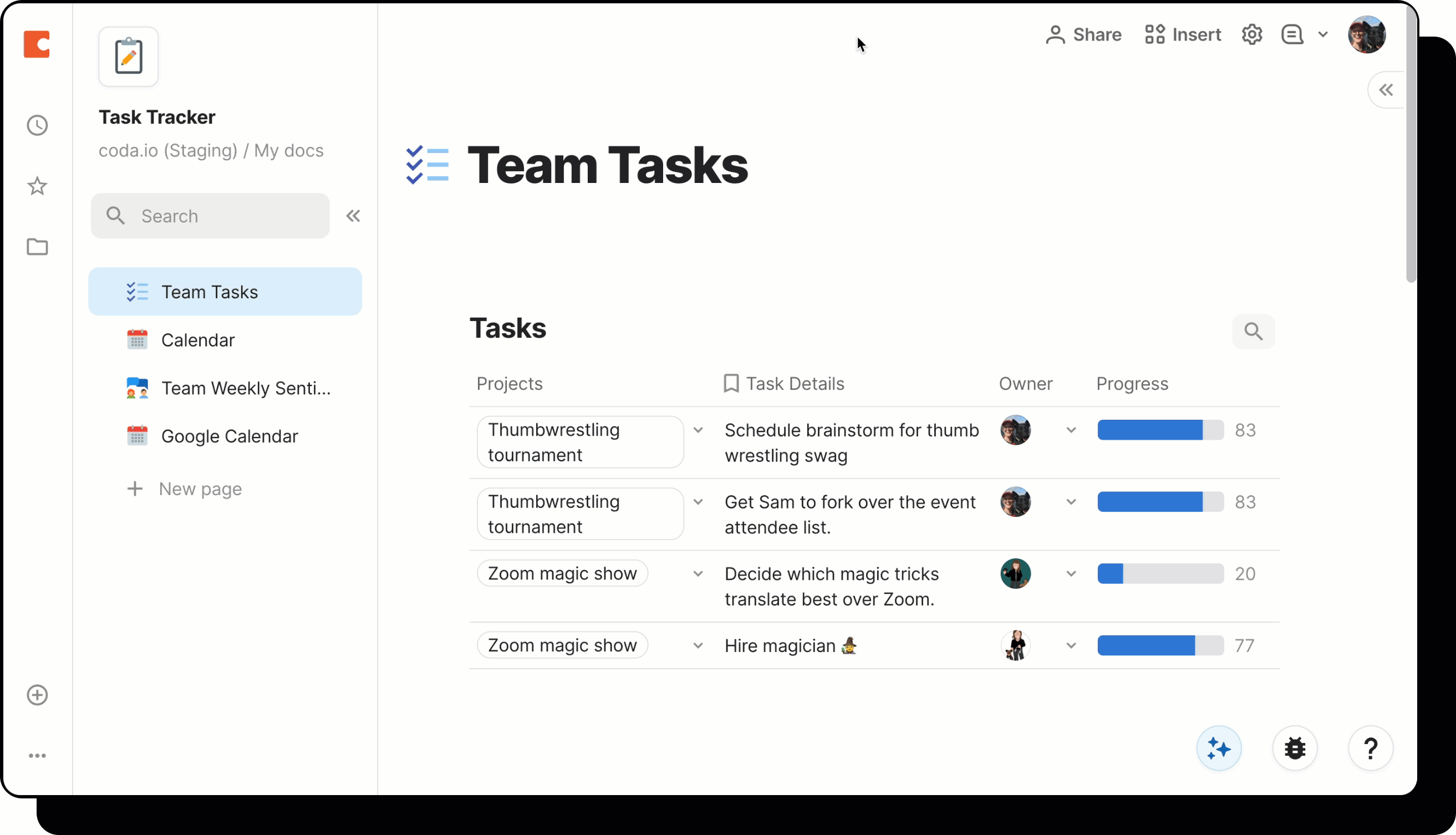Open the starred favorites icon
Screen dimensions: 1456x835
click(x=37, y=186)
